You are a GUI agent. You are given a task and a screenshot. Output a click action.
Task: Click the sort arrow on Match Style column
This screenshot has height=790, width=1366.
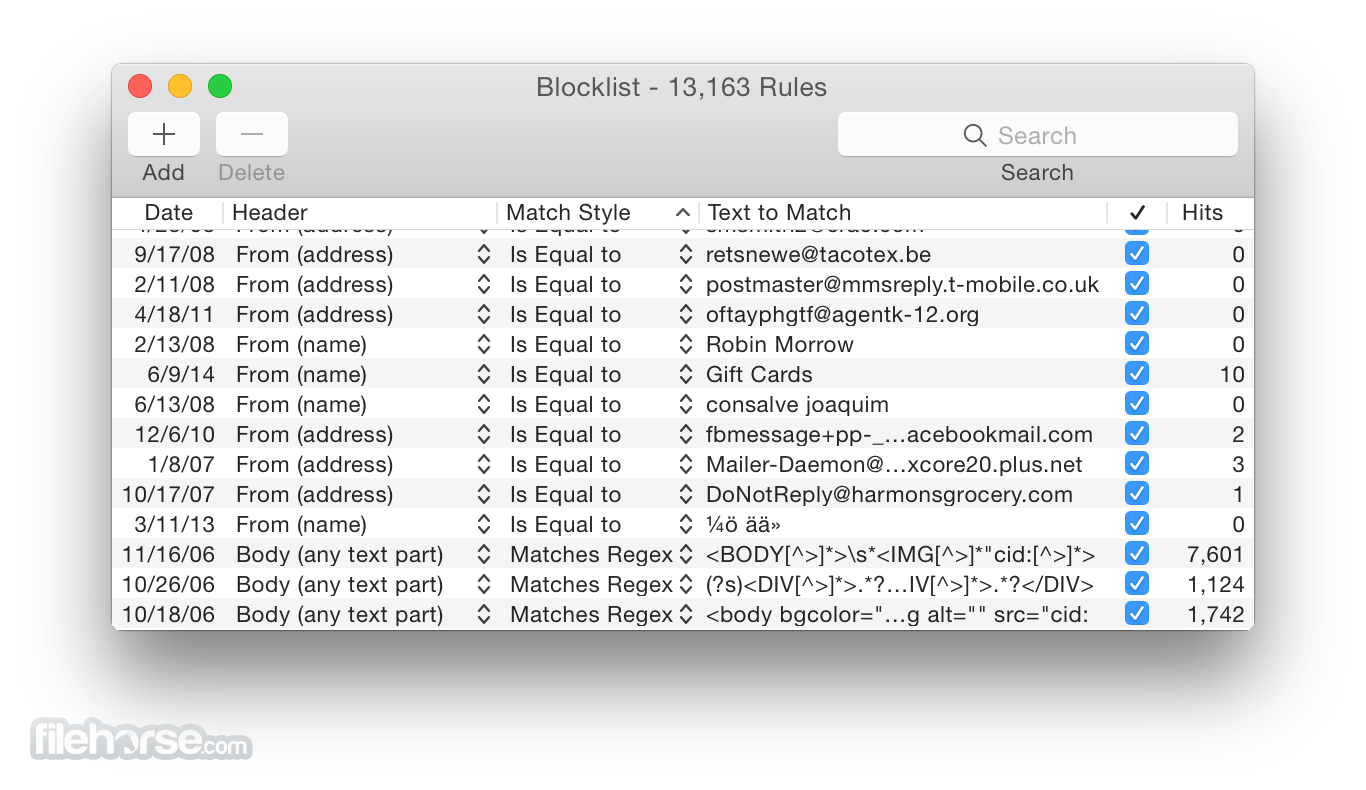click(683, 213)
